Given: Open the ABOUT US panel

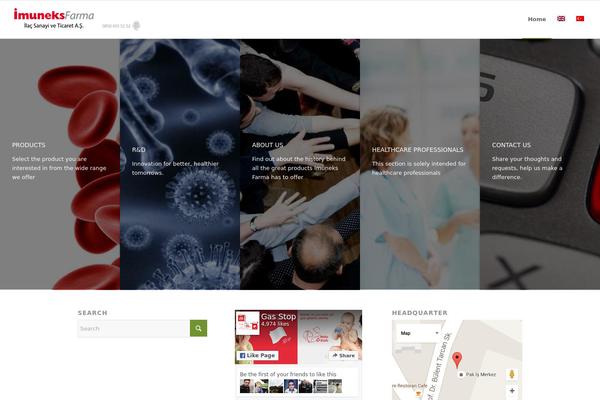Looking at the screenshot, I should coord(300,164).
